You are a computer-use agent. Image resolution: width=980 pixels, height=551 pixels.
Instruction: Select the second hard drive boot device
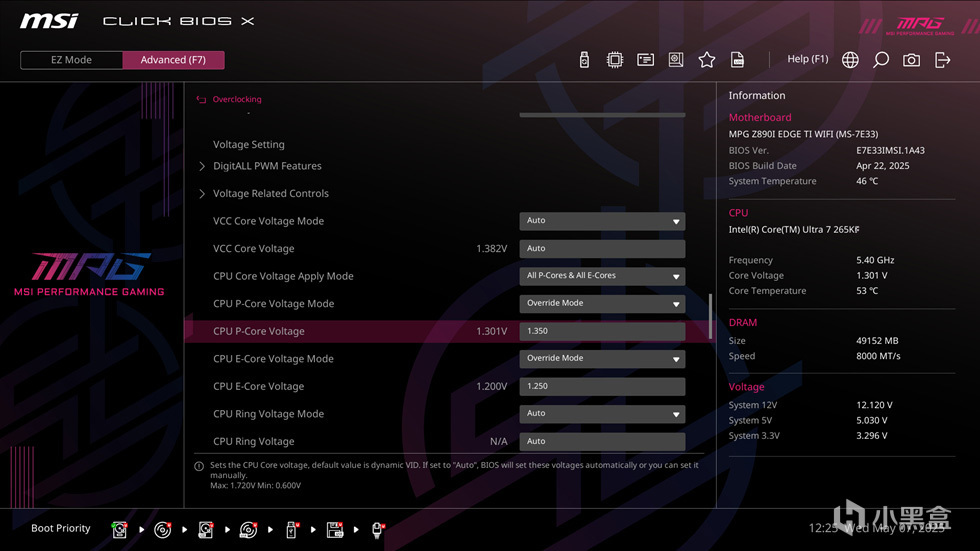click(x=206, y=530)
